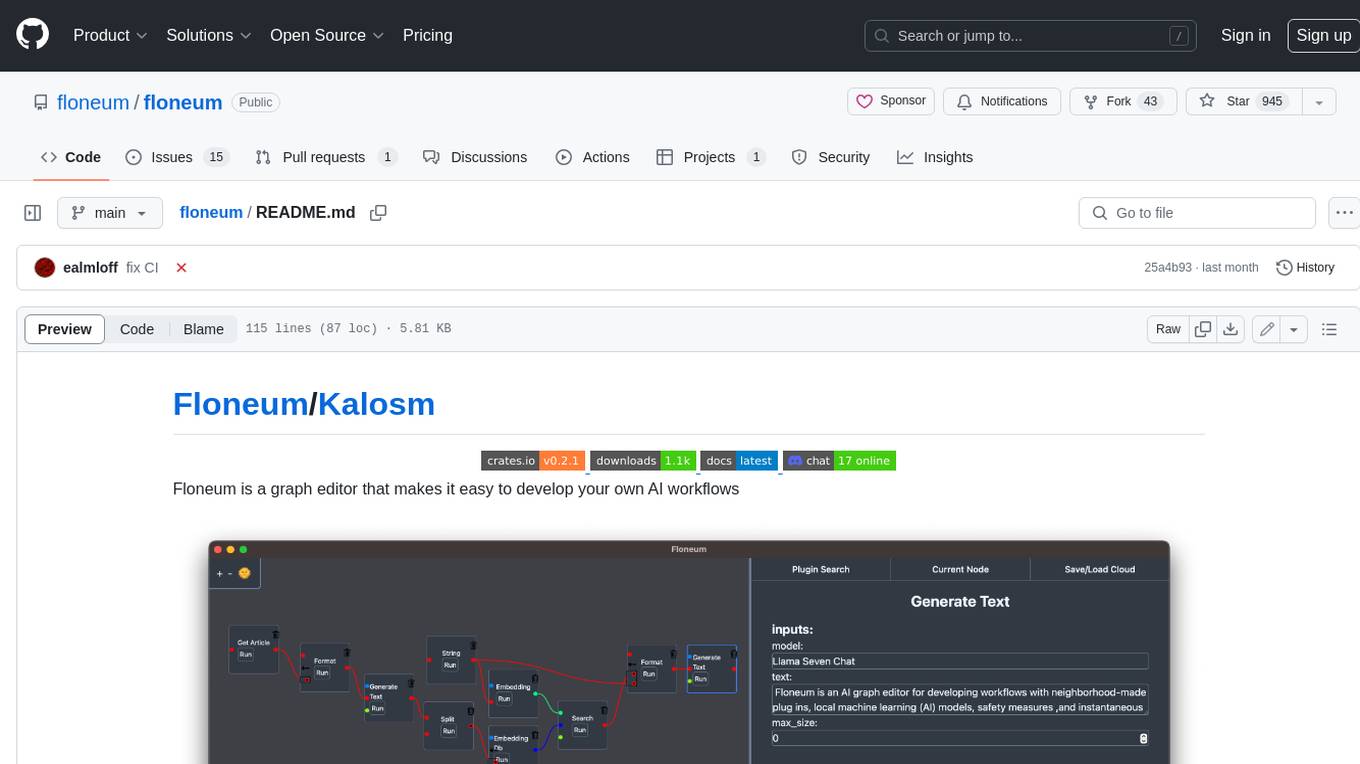
Task: Click the Notifications bell button
Action: click(x=1002, y=101)
